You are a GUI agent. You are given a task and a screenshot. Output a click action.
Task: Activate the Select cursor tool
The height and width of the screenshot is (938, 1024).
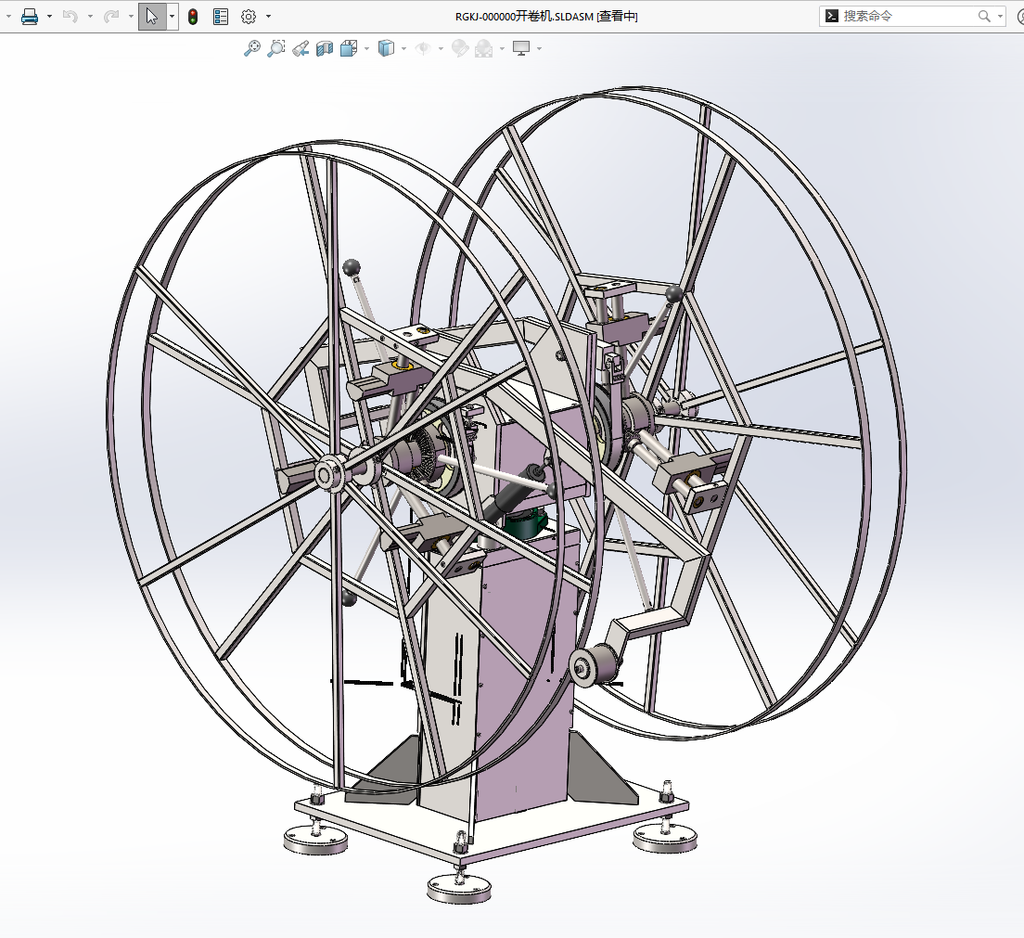[x=152, y=16]
